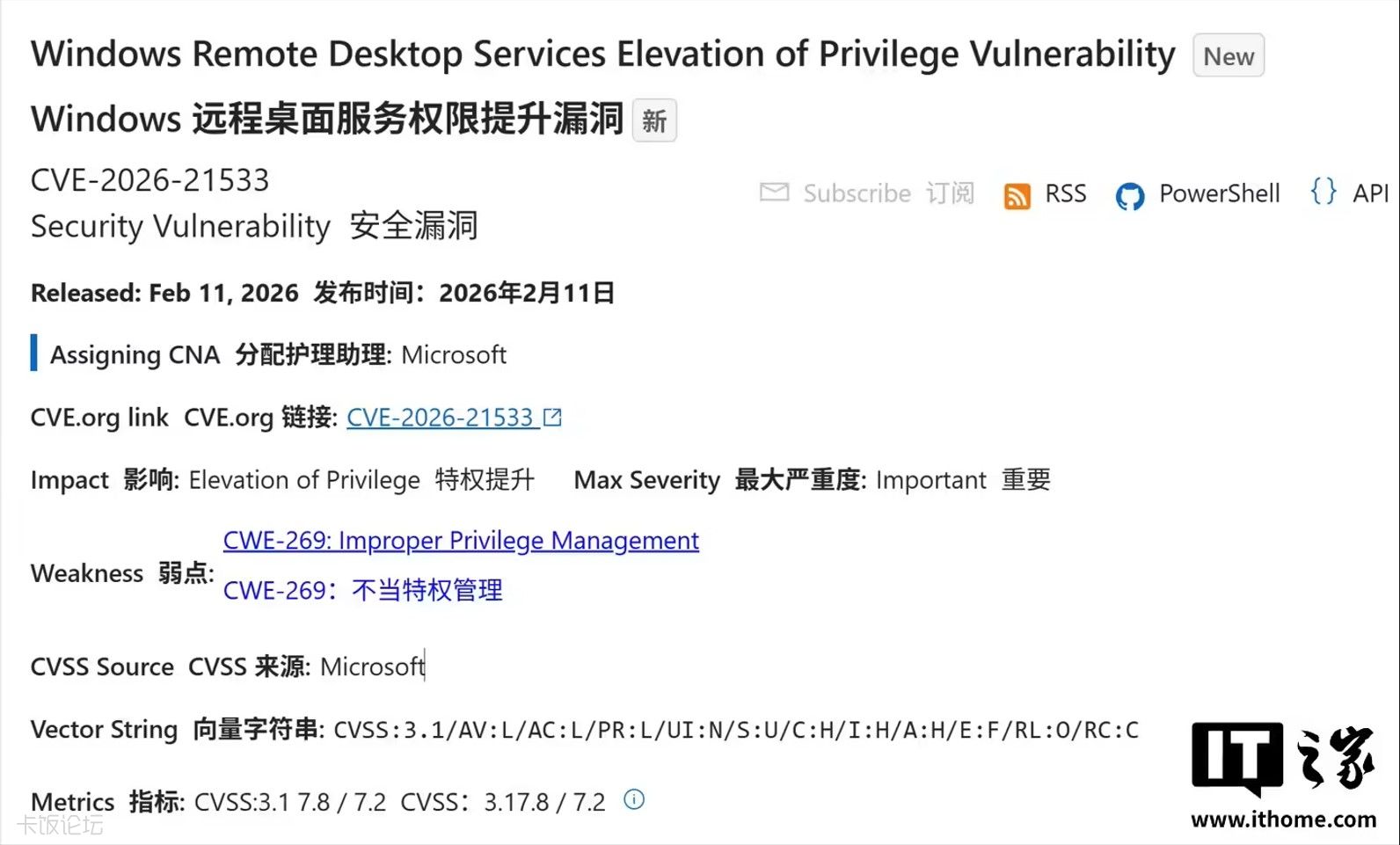Image resolution: width=1400 pixels, height=845 pixels.
Task: Open the CVE-2026-21533 CVE.org link
Action: point(440,418)
